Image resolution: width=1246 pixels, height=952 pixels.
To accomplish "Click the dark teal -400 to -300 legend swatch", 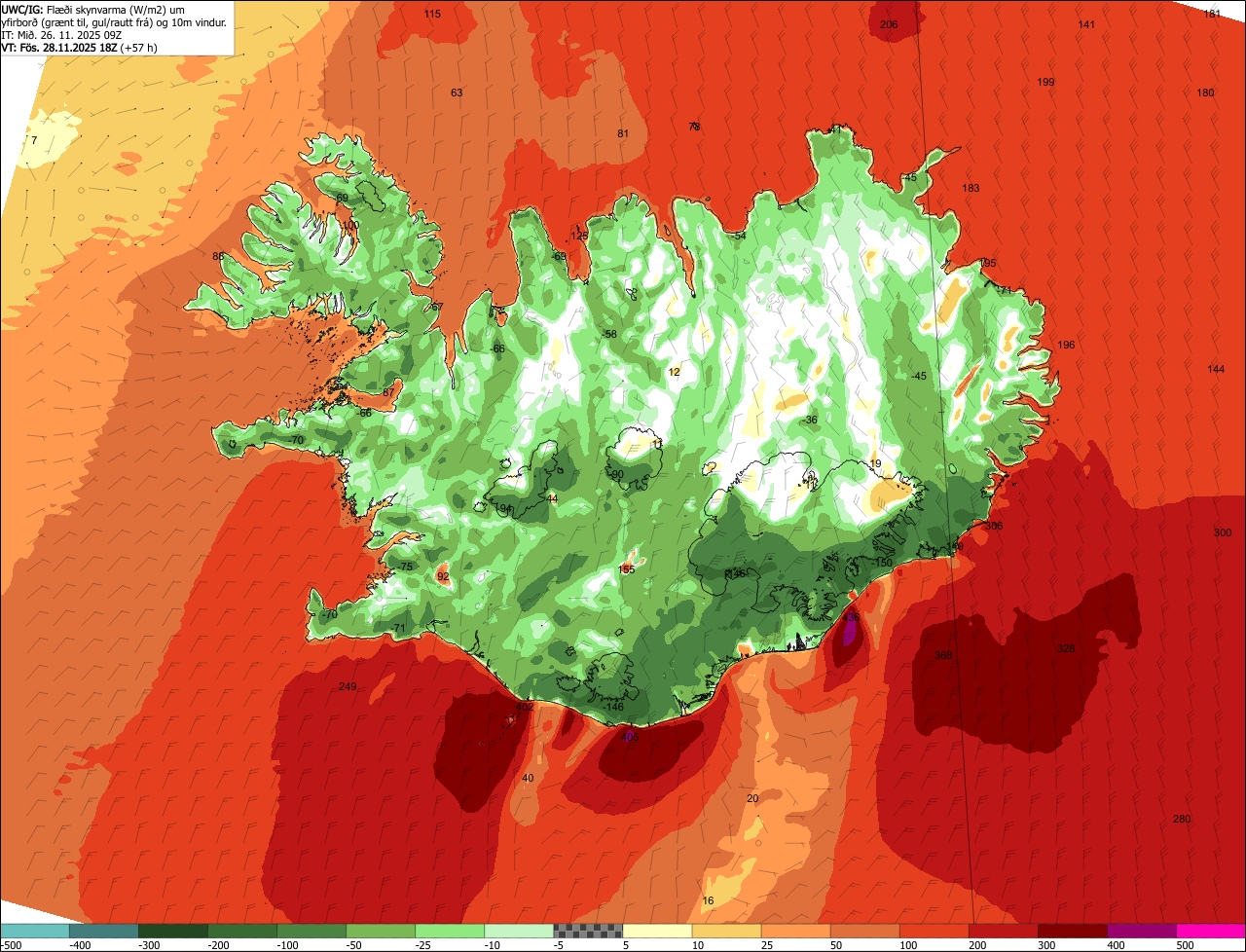I will [x=103, y=931].
